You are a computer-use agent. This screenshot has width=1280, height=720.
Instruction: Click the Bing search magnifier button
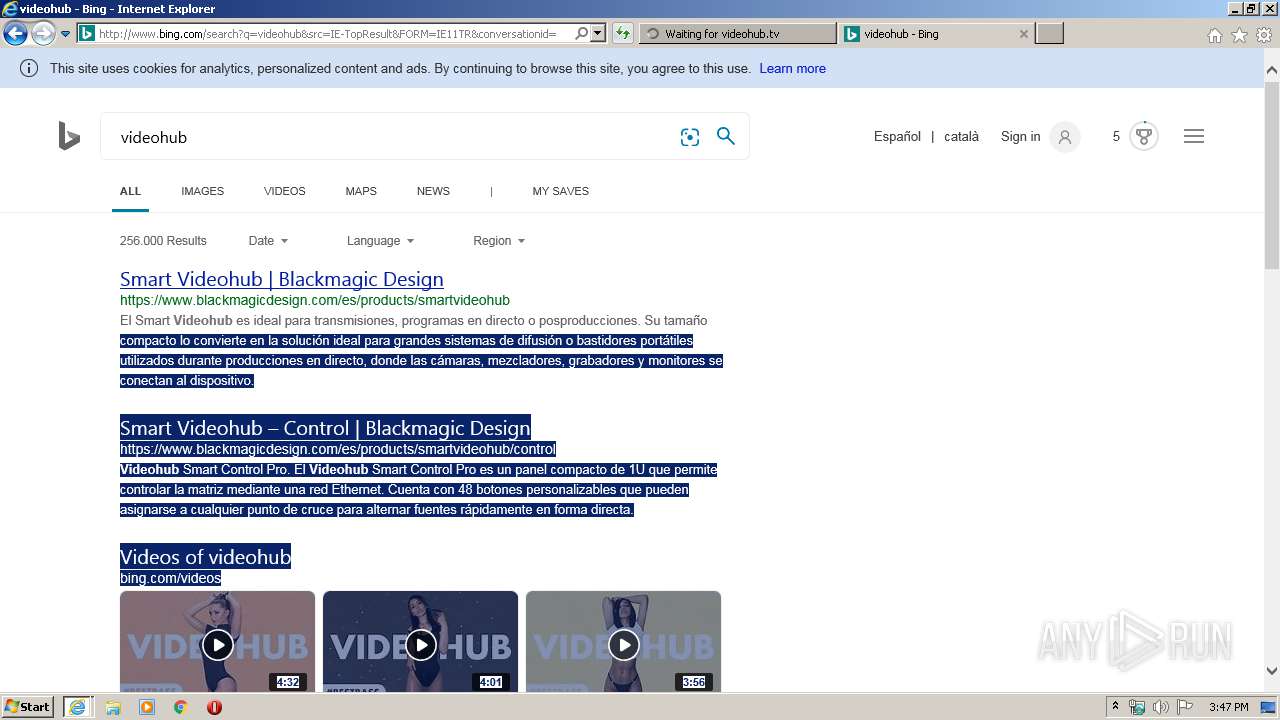(x=726, y=136)
